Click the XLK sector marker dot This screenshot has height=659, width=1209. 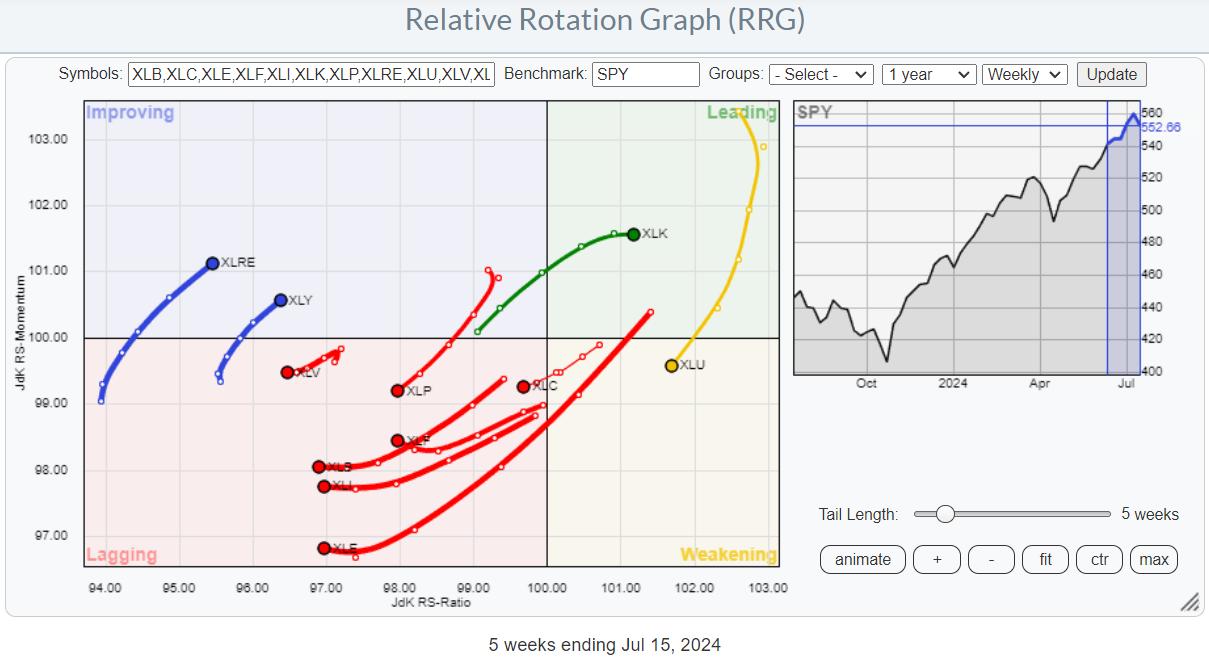click(x=633, y=234)
